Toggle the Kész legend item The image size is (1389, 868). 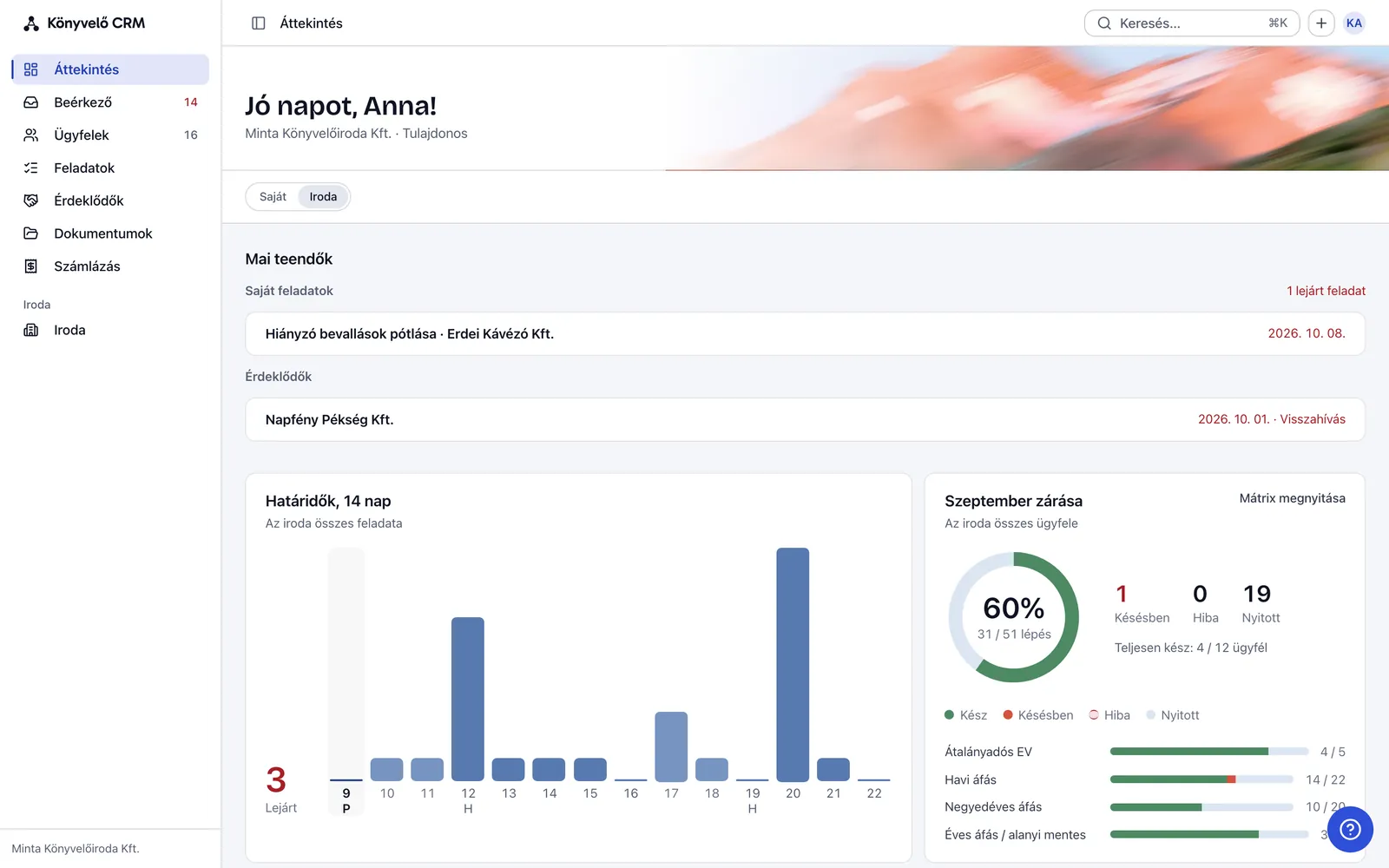[965, 715]
